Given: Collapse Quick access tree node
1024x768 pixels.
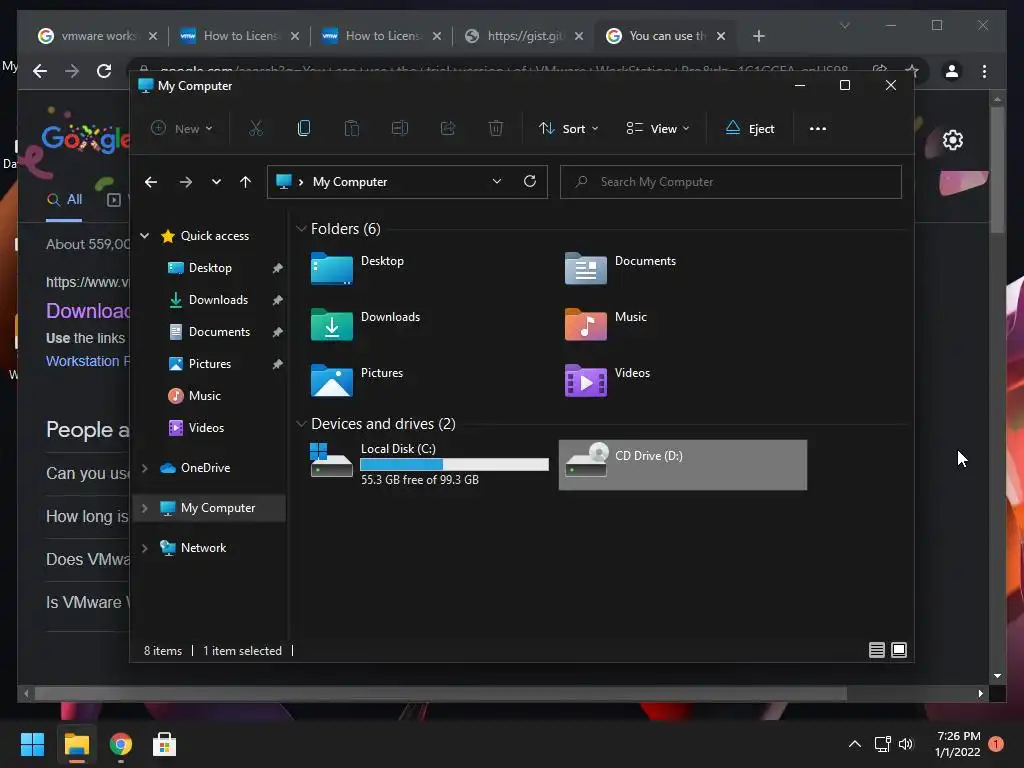Looking at the screenshot, I should click(x=145, y=236).
